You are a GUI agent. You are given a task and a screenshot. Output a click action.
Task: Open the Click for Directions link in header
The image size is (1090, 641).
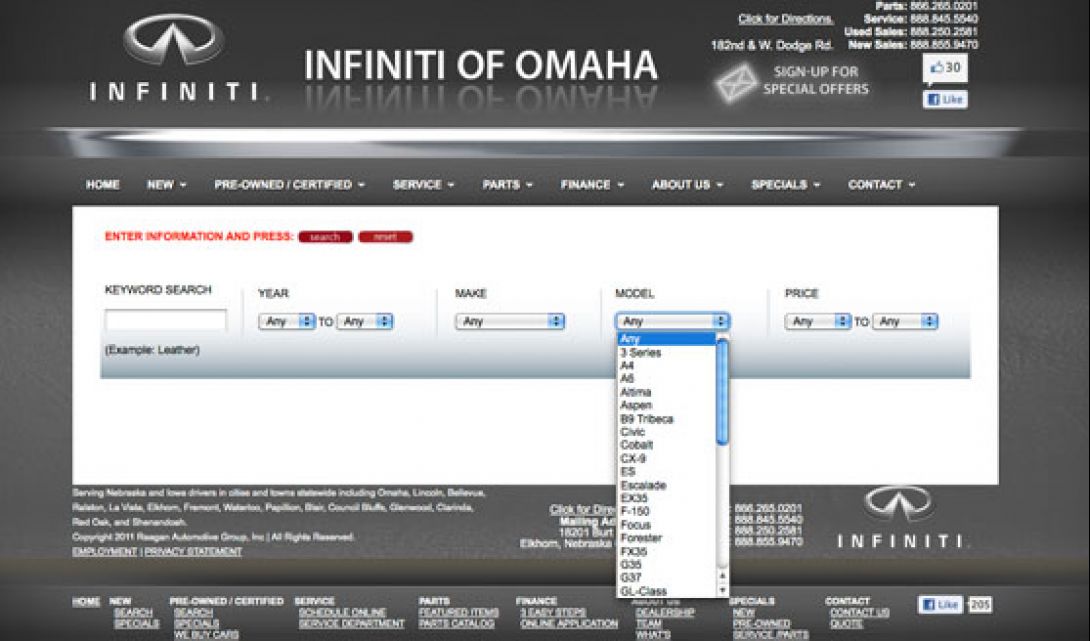[x=785, y=19]
